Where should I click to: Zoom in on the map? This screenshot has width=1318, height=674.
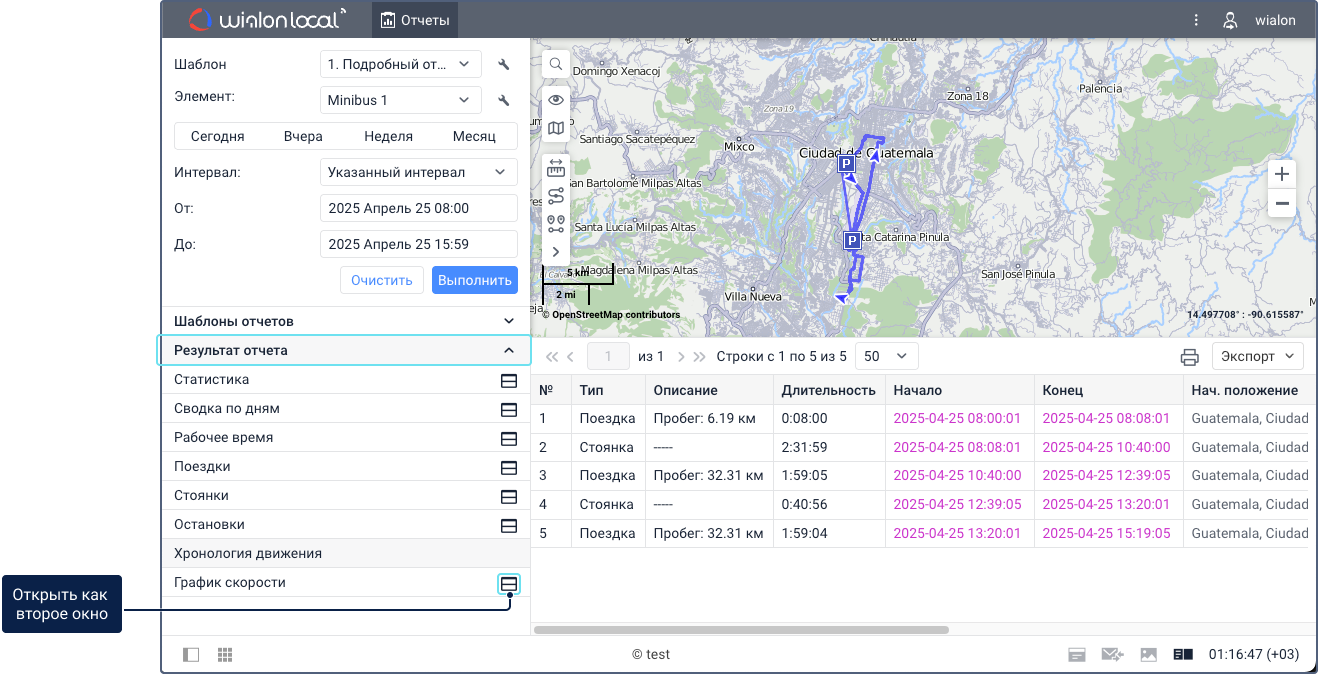(x=1281, y=174)
